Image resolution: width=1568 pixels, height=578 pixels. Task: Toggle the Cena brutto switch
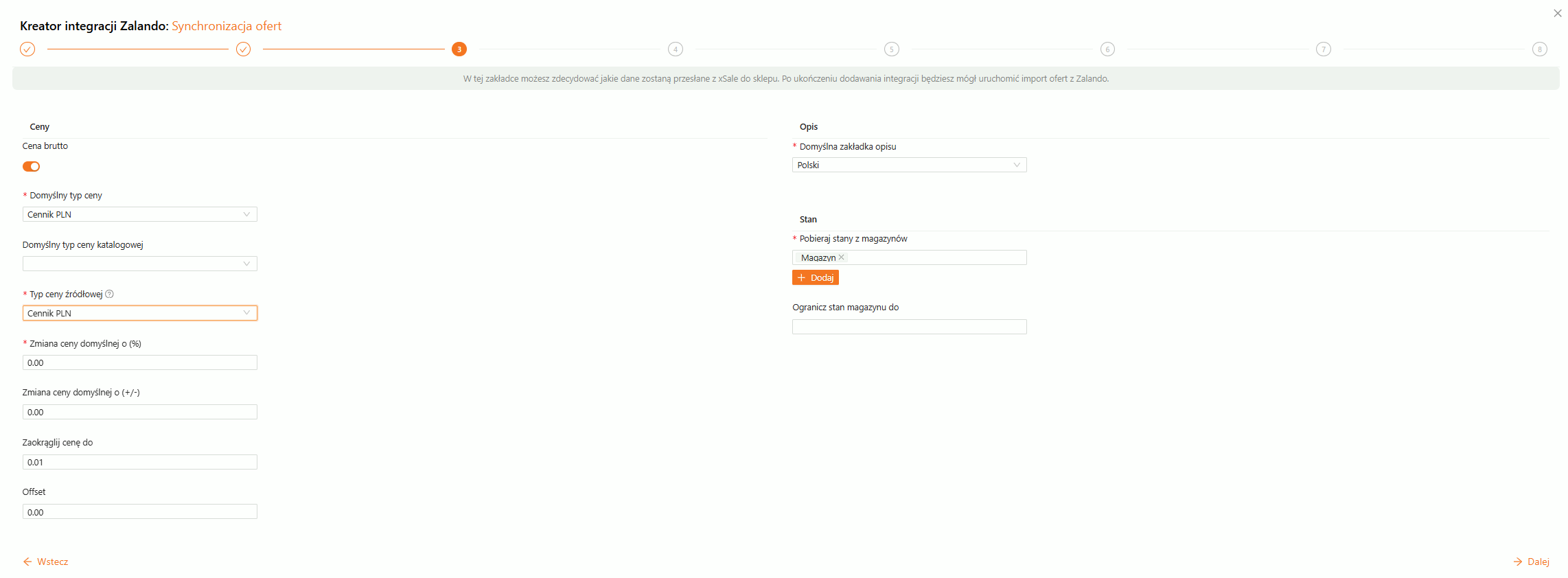coord(32,167)
